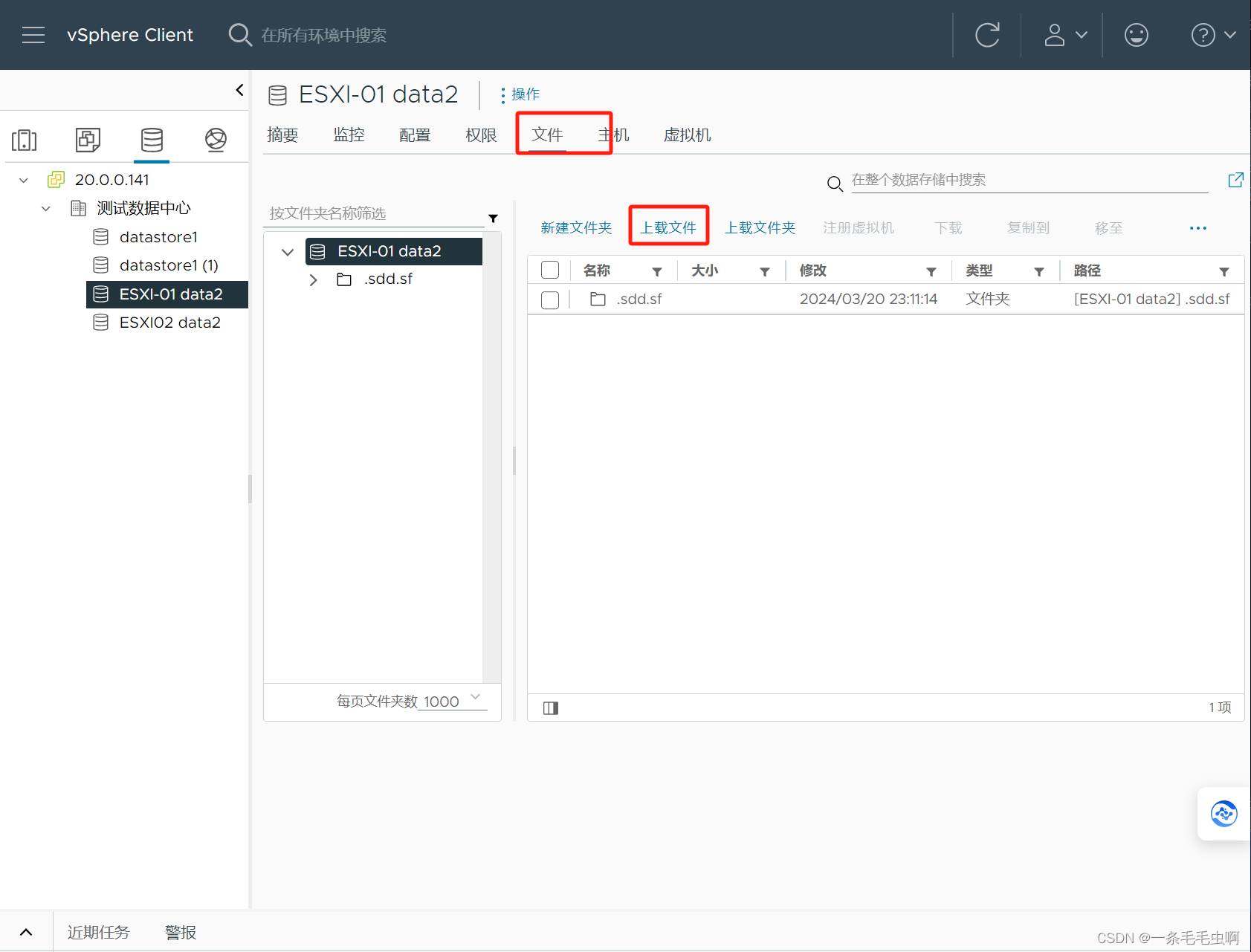Open the hamburger navigation menu
This screenshot has width=1251, height=952.
tap(33, 35)
